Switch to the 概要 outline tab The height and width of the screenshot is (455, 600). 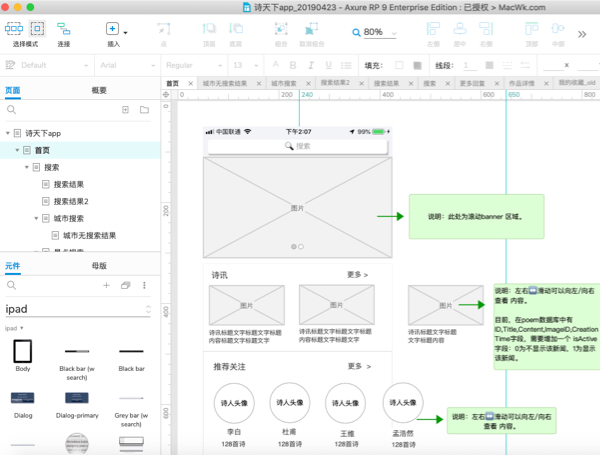click(99, 90)
